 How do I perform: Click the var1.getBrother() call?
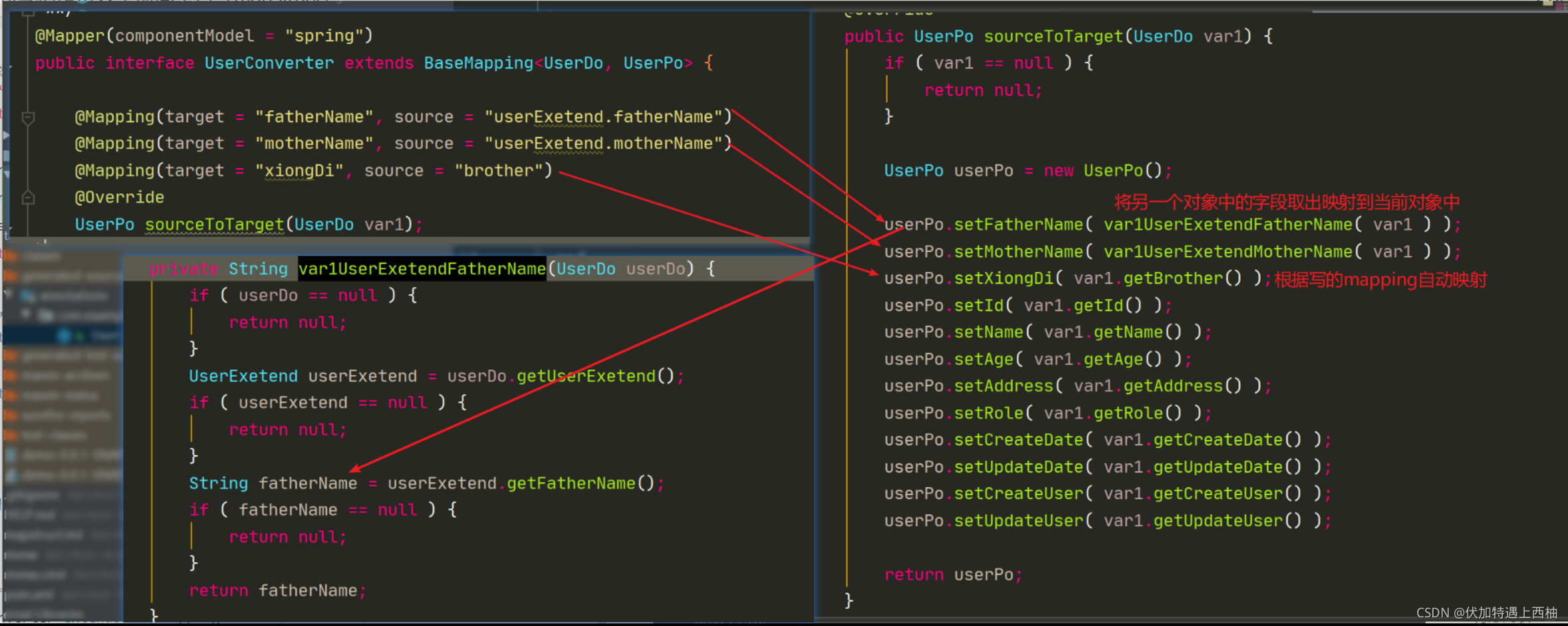point(1158,278)
